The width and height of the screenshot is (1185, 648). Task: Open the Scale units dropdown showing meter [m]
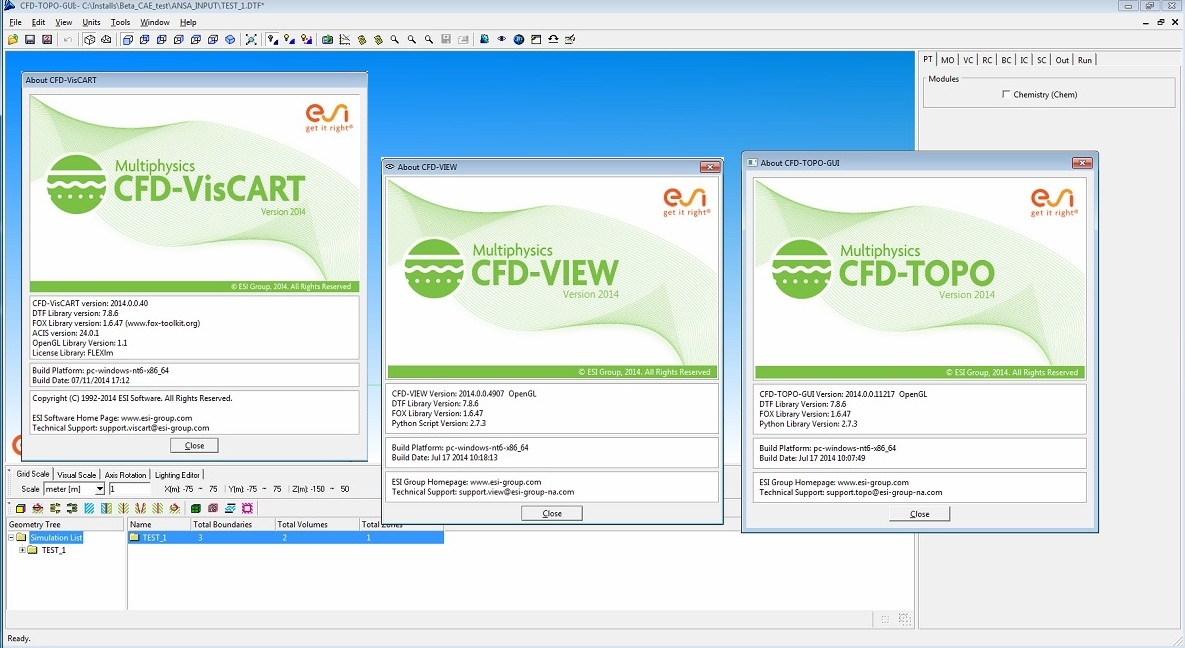click(x=99, y=489)
